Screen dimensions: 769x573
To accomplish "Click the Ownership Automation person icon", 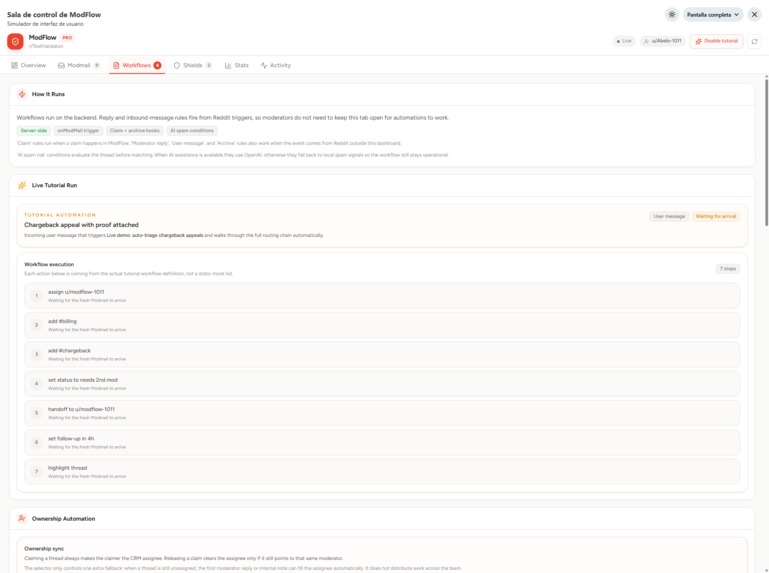I will point(22,519).
